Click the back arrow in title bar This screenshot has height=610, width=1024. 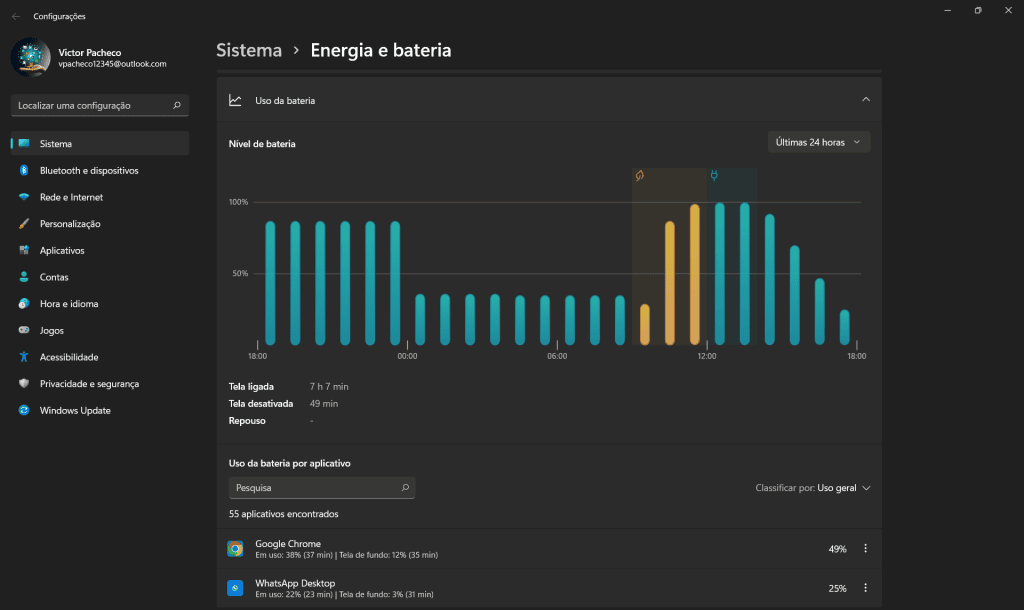tap(15, 16)
